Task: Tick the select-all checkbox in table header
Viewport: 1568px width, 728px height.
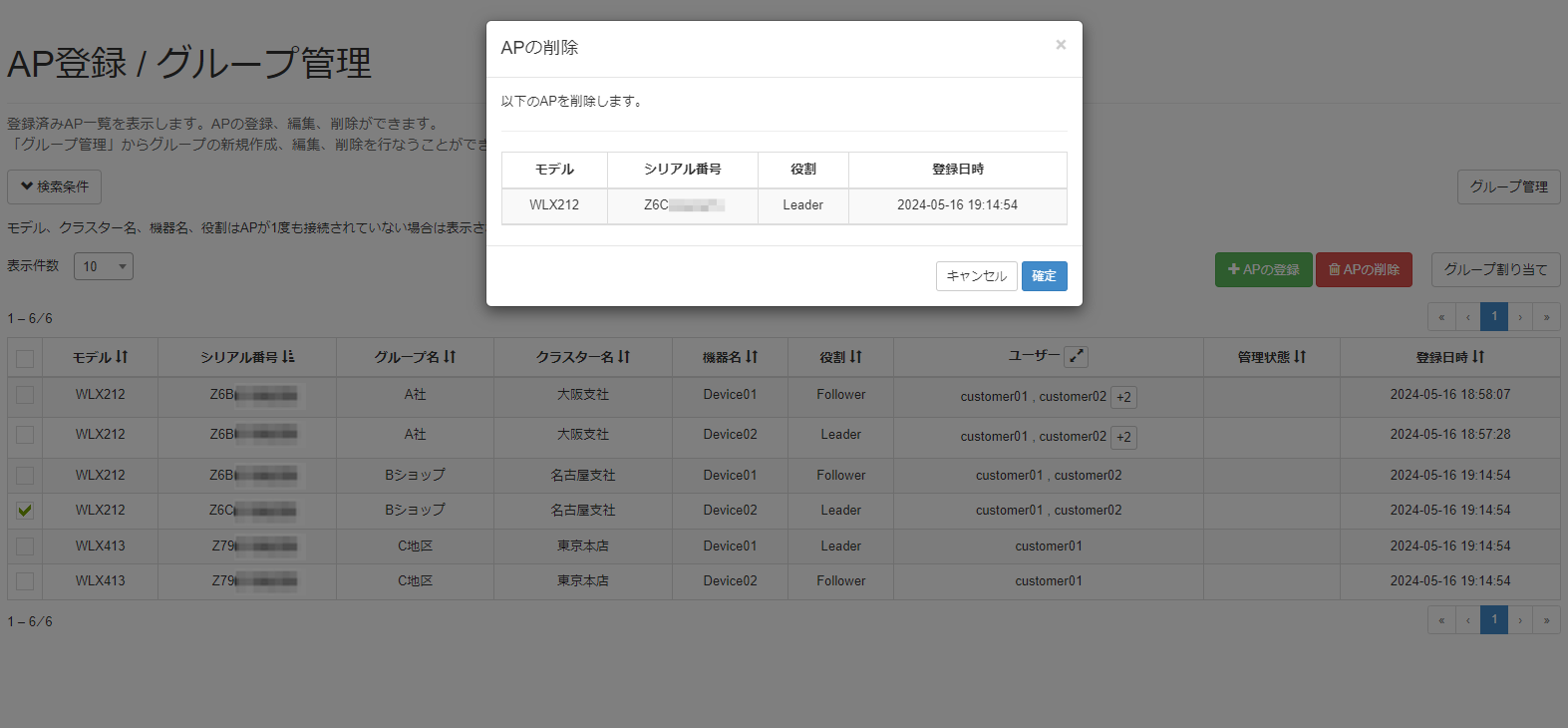Action: pos(25,358)
